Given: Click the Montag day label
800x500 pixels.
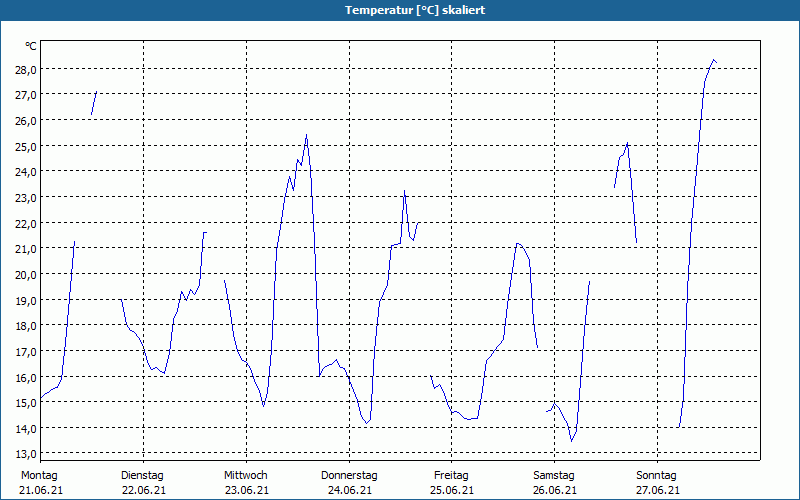Looking at the screenshot, I should point(39,476).
